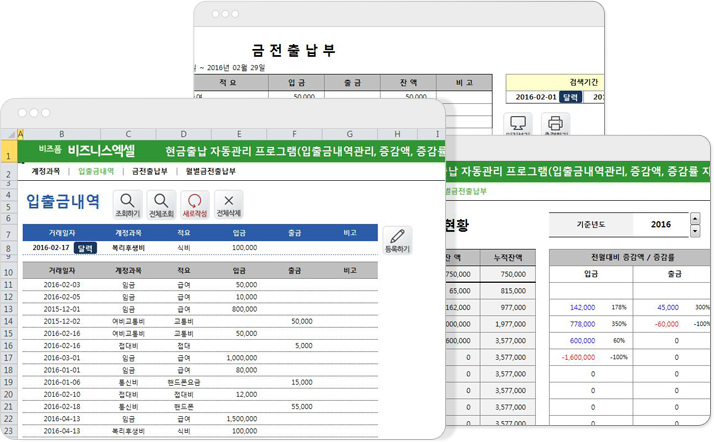This screenshot has width=714, height=442.
Task: Select column B header
Action: pos(61,134)
